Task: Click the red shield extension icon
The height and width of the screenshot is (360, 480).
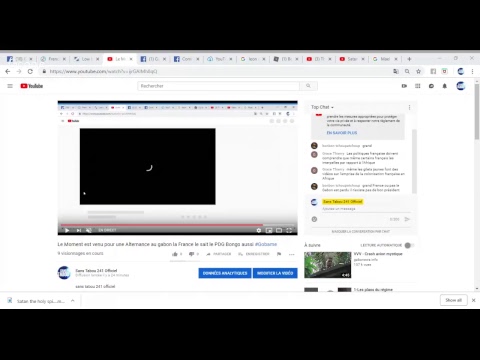Action: click(x=445, y=71)
